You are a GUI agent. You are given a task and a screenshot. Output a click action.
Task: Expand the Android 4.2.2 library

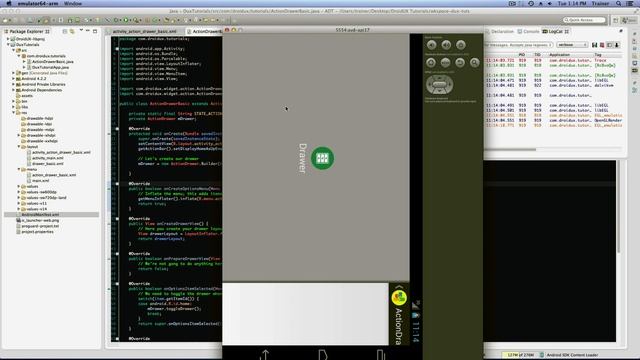[13, 79]
